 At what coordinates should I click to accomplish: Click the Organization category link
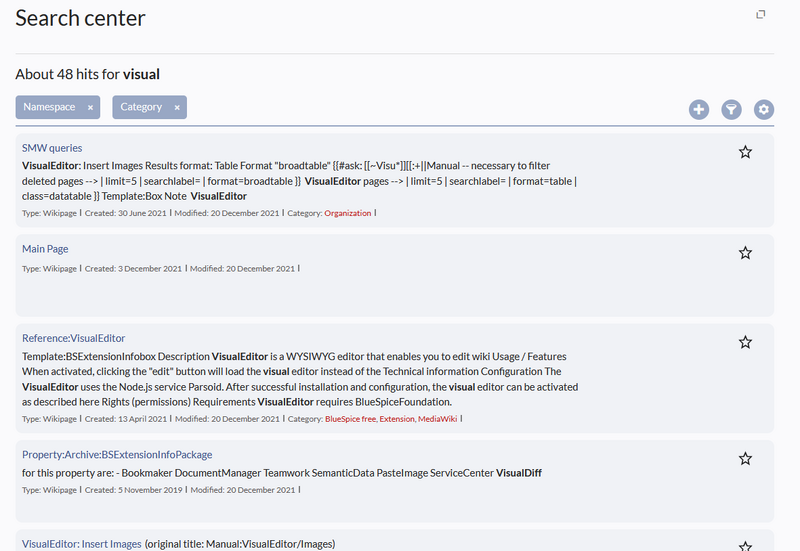[x=347, y=213]
